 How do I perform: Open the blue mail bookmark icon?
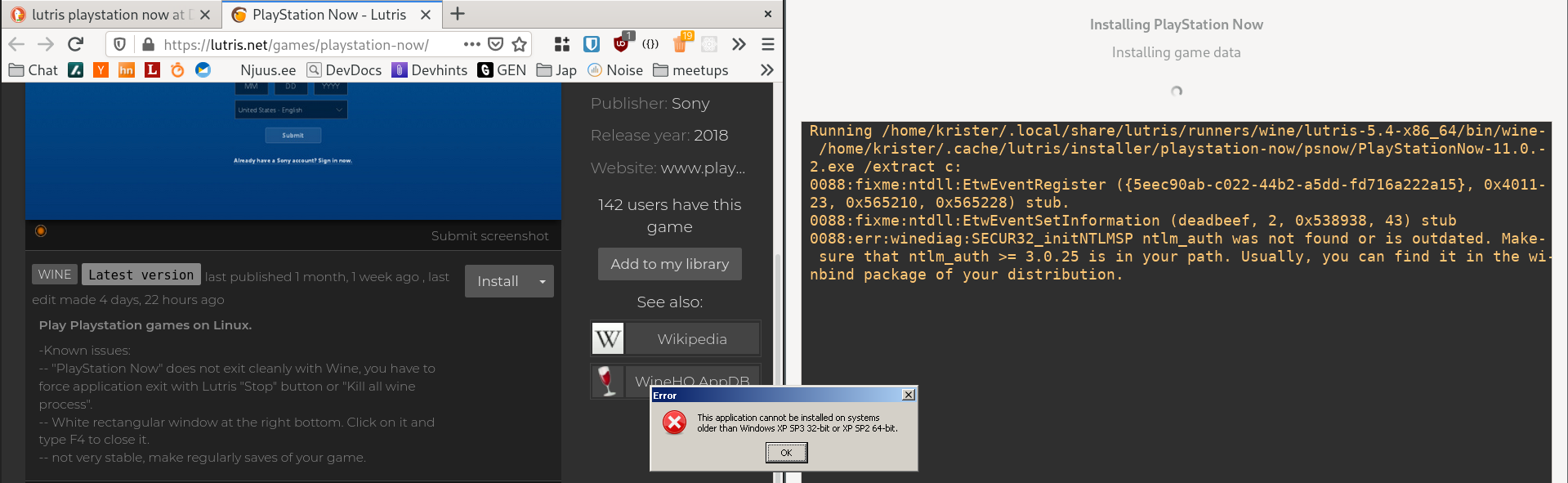click(203, 70)
